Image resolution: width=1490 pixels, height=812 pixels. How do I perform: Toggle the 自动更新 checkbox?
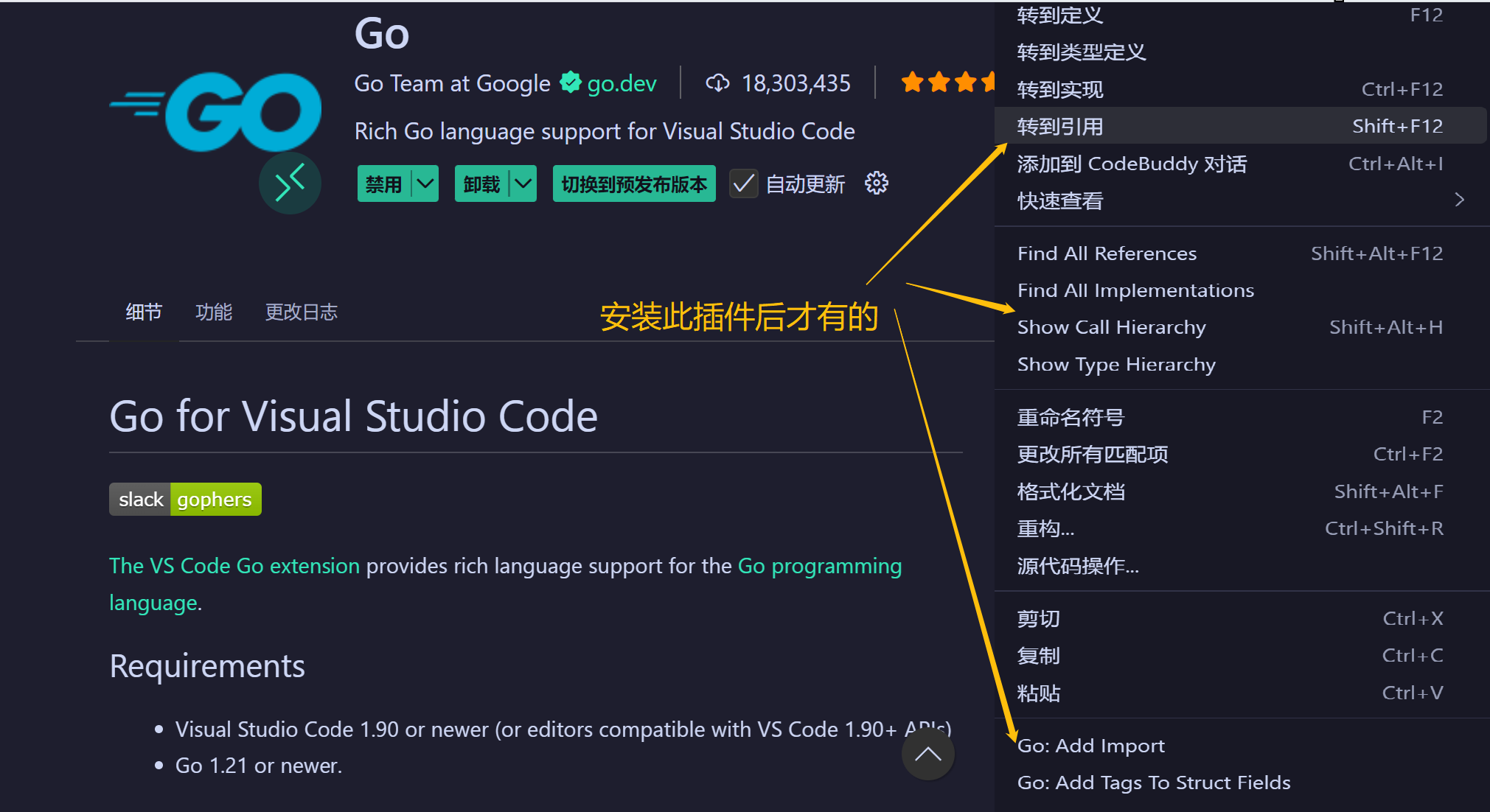pos(743,183)
